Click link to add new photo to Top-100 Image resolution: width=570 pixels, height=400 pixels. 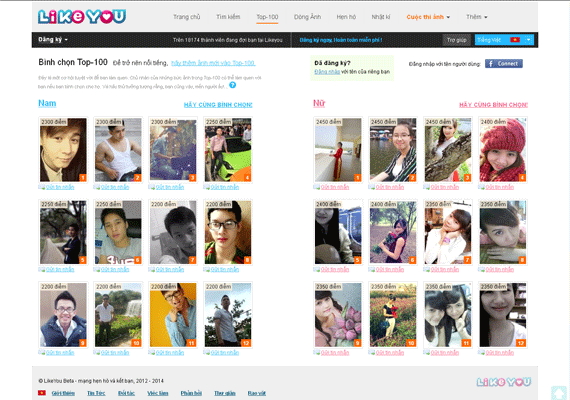click(213, 63)
